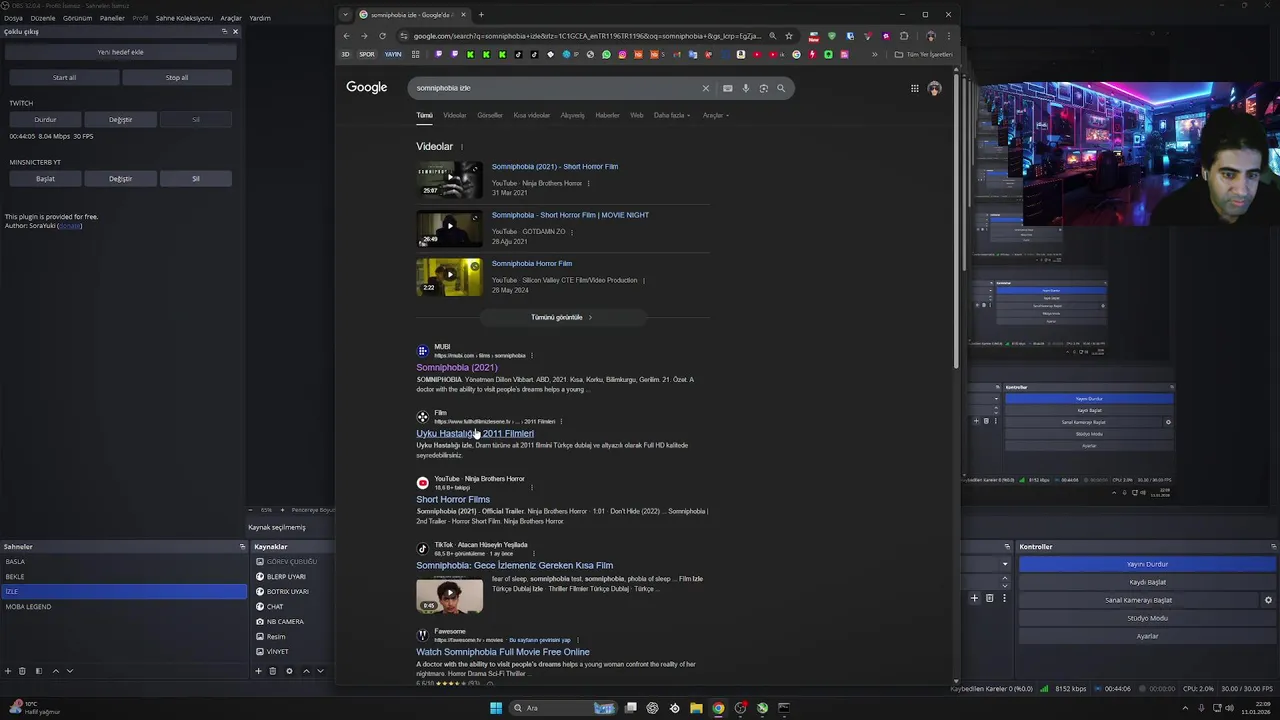Click Chrome address bar URL
Image resolution: width=1280 pixels, height=720 pixels.
[586, 36]
